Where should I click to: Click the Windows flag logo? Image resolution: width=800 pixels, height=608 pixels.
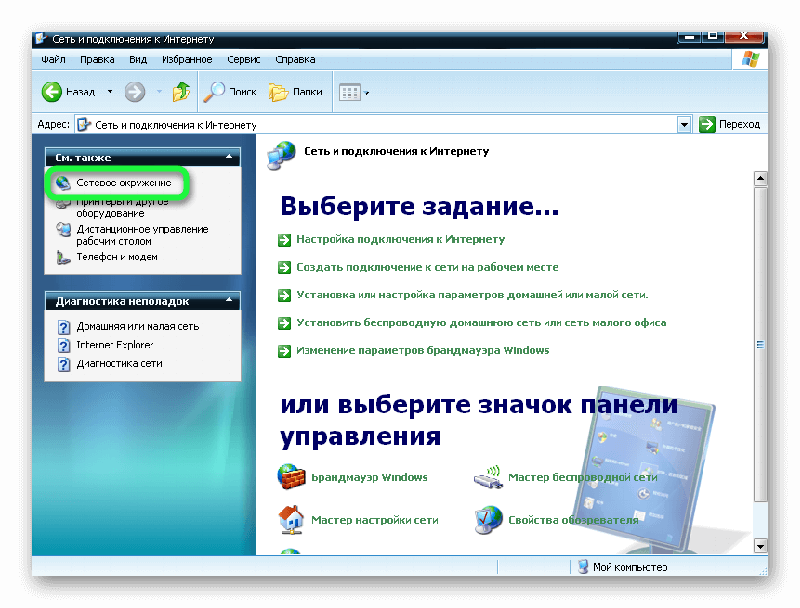coord(750,59)
